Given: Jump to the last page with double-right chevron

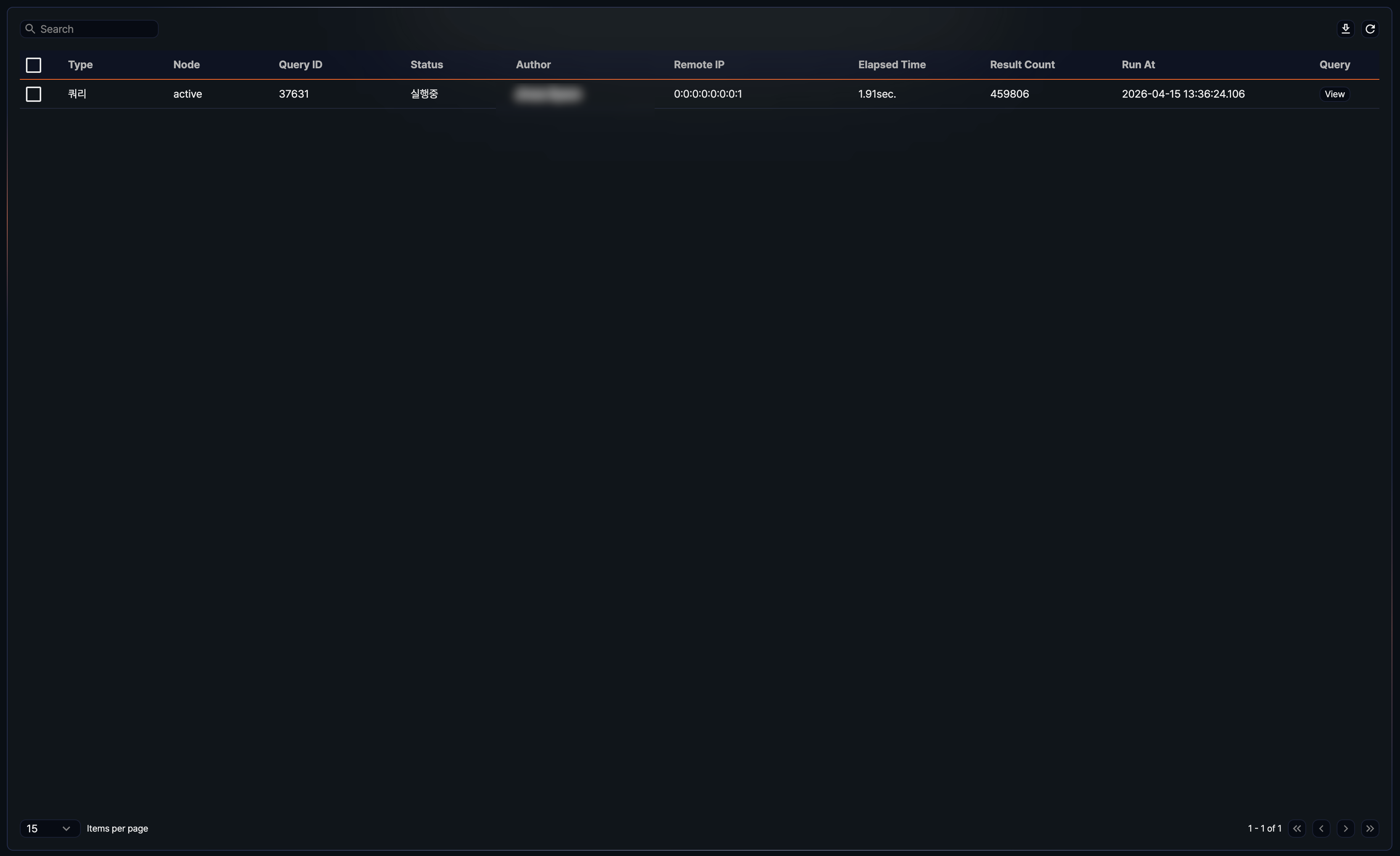Looking at the screenshot, I should [x=1371, y=828].
